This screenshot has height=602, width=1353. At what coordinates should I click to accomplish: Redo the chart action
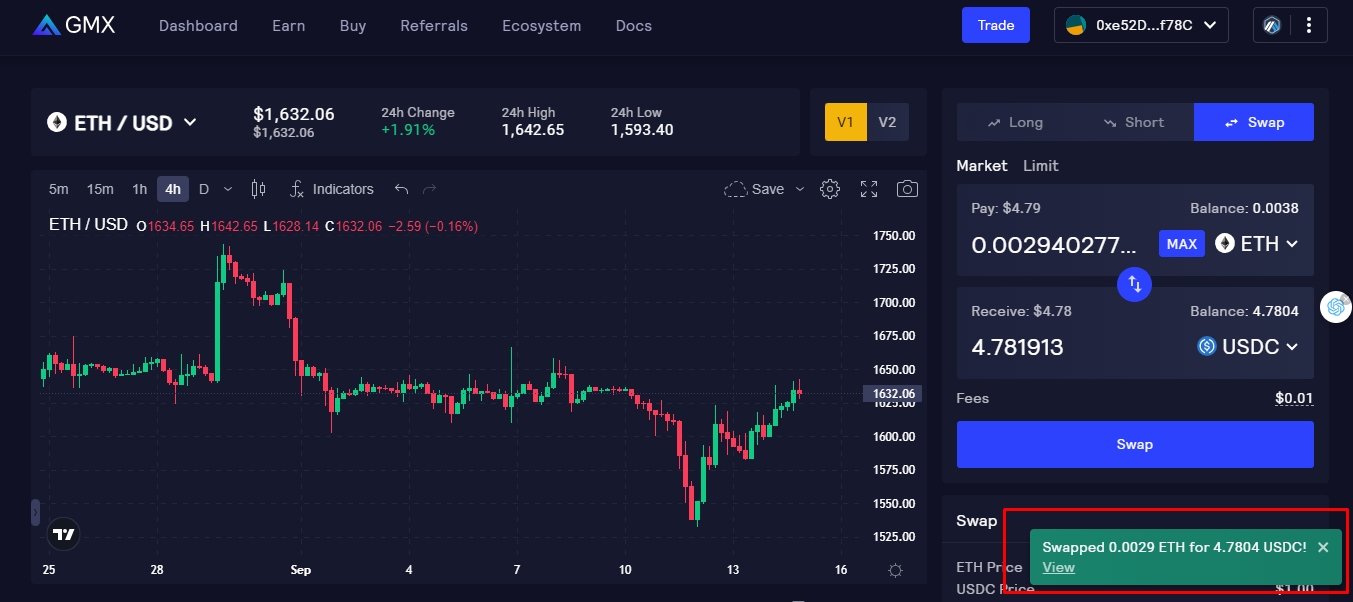430,189
